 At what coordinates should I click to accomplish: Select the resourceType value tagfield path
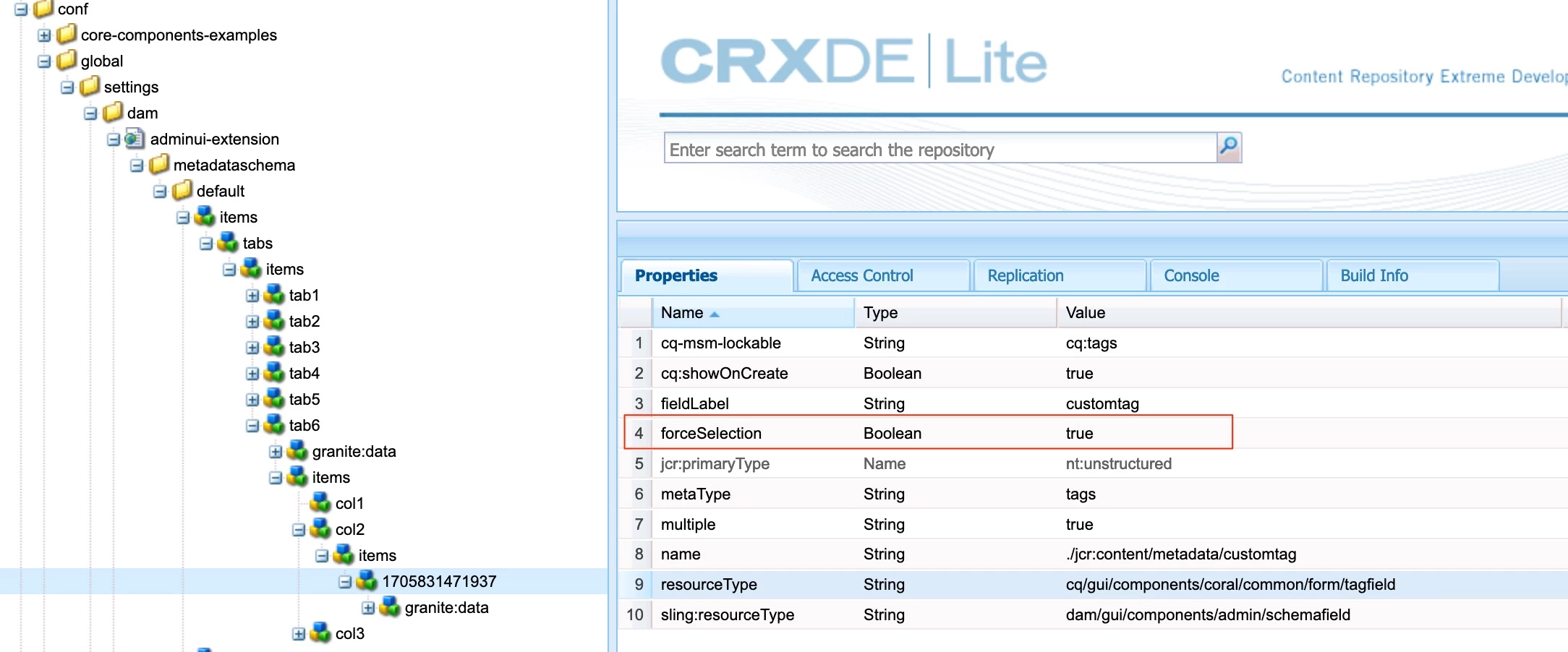coord(1230,584)
